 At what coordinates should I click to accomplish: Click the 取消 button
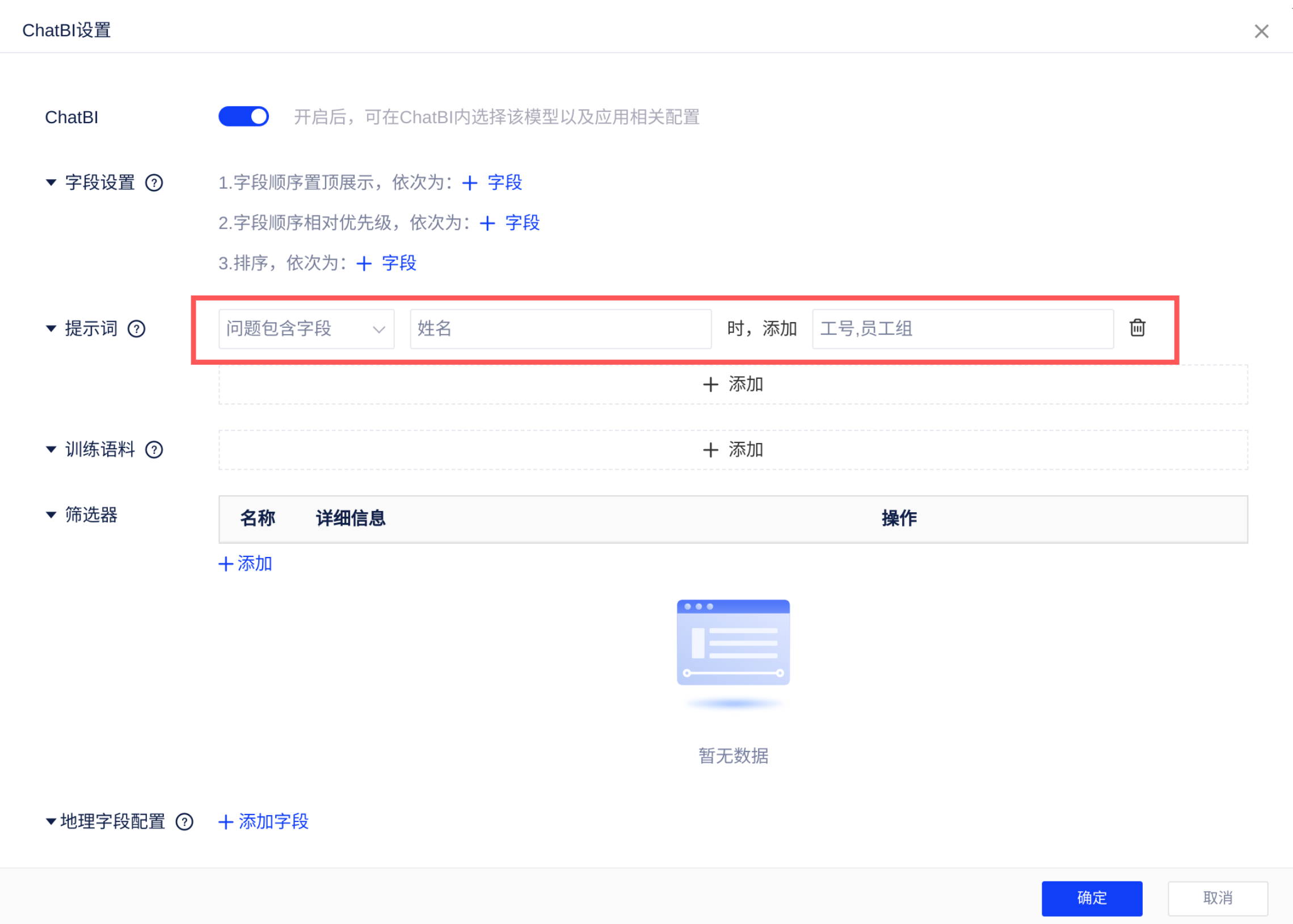(1218, 898)
